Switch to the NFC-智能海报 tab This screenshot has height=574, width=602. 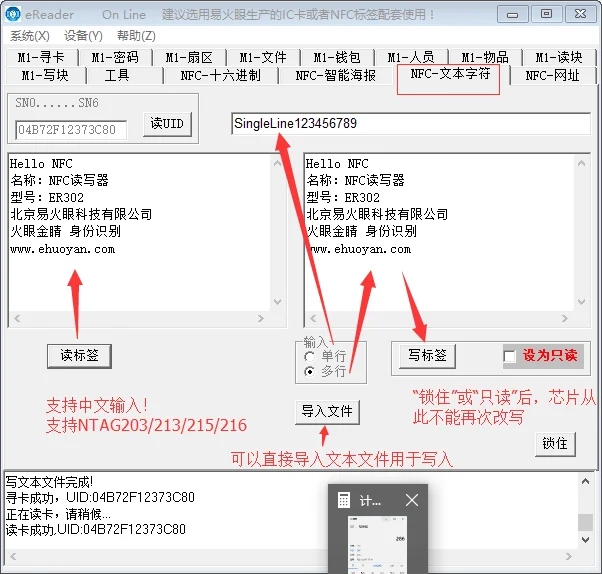336,75
